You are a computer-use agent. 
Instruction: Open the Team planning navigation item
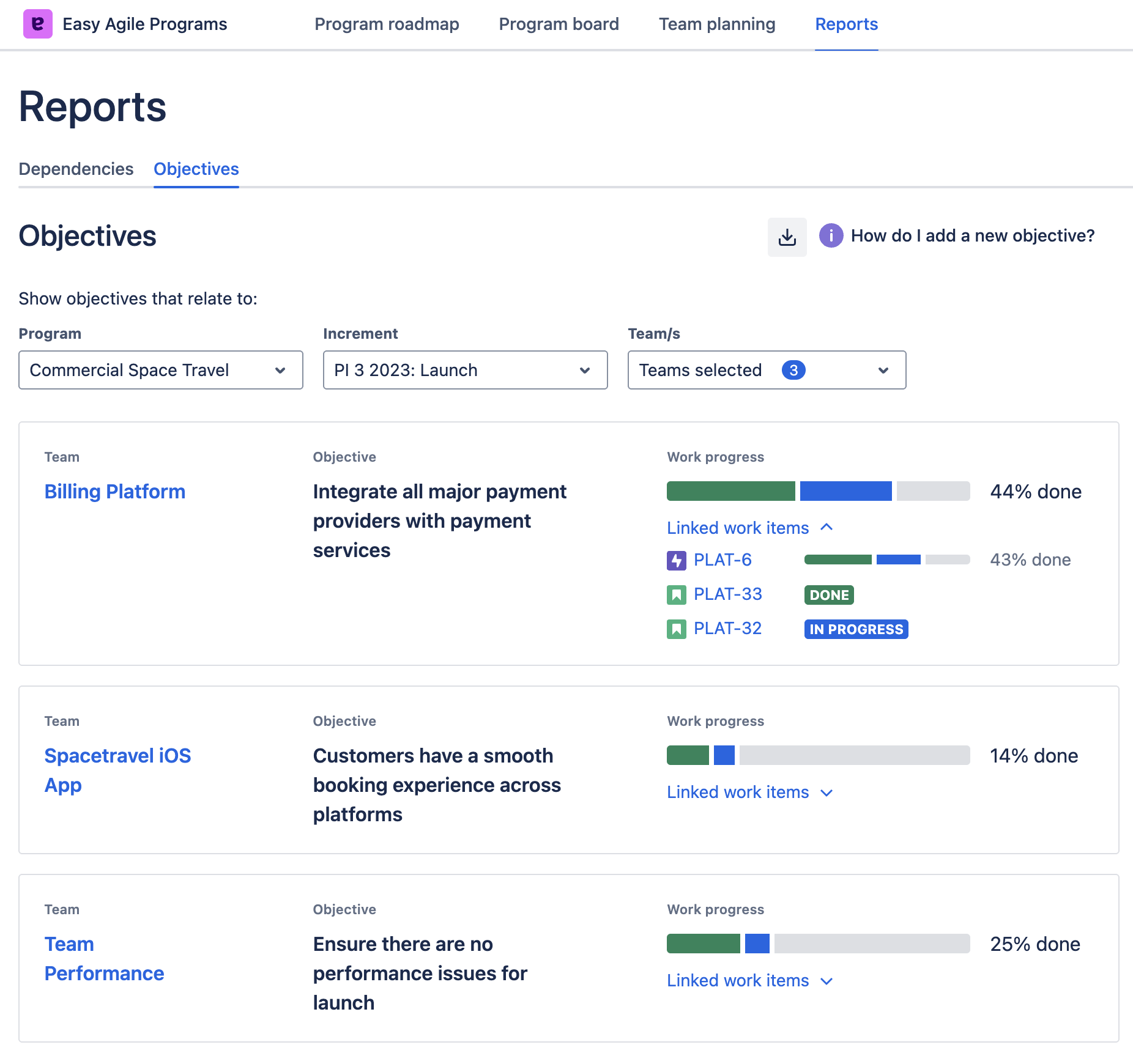click(717, 24)
